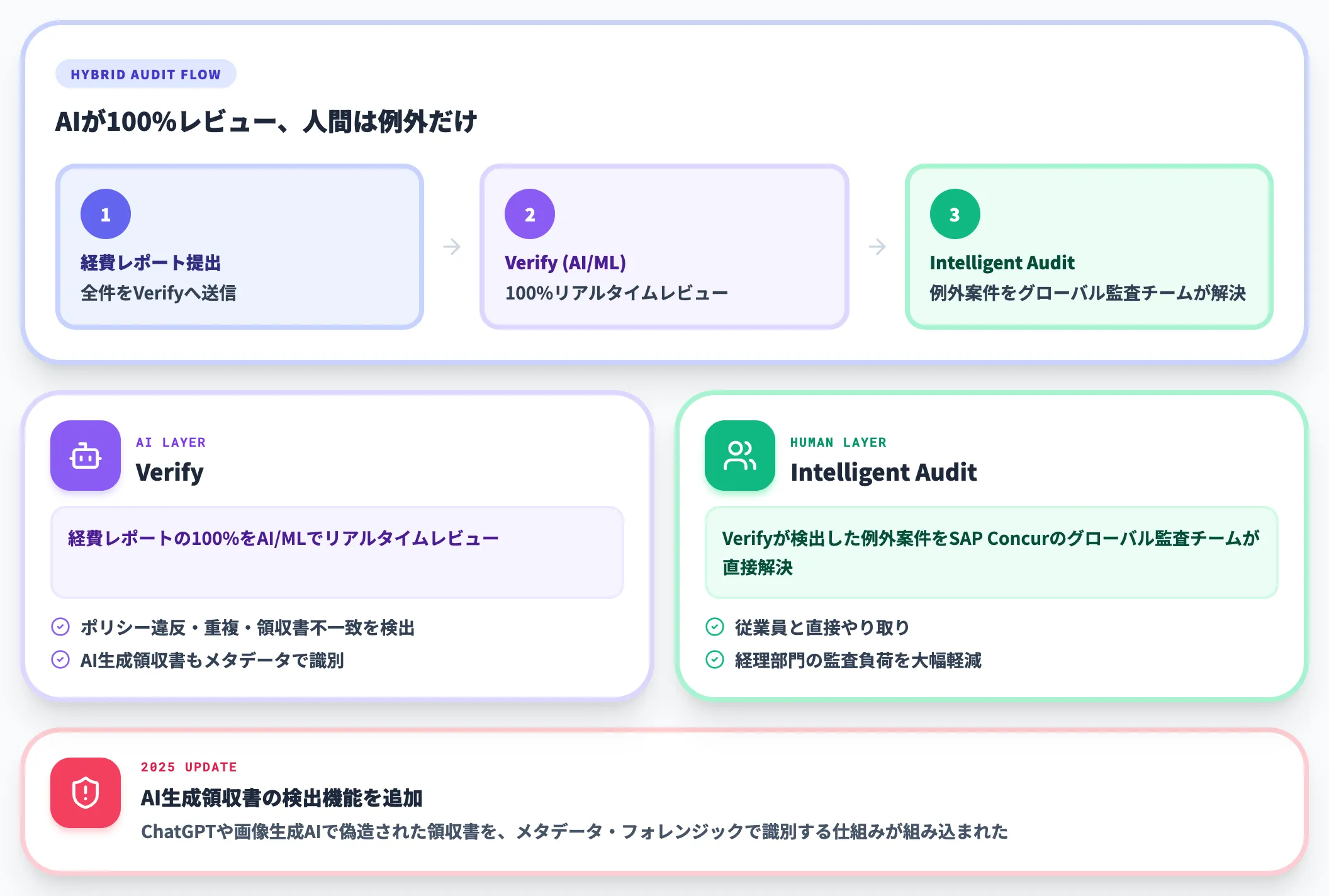Select the 経費レポート提出 step card

[240, 247]
